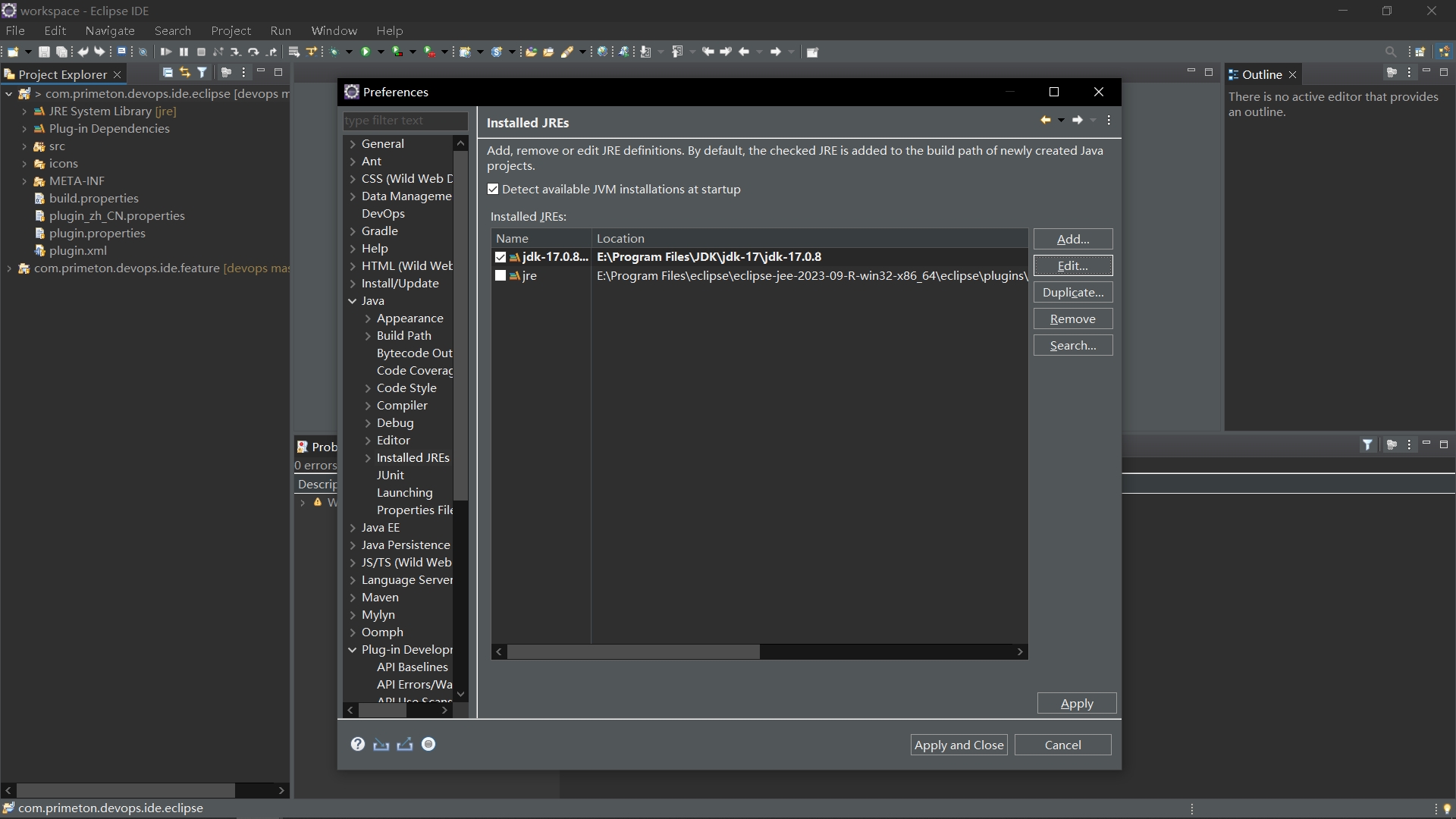Click the Save icon in toolbar

click(44, 52)
